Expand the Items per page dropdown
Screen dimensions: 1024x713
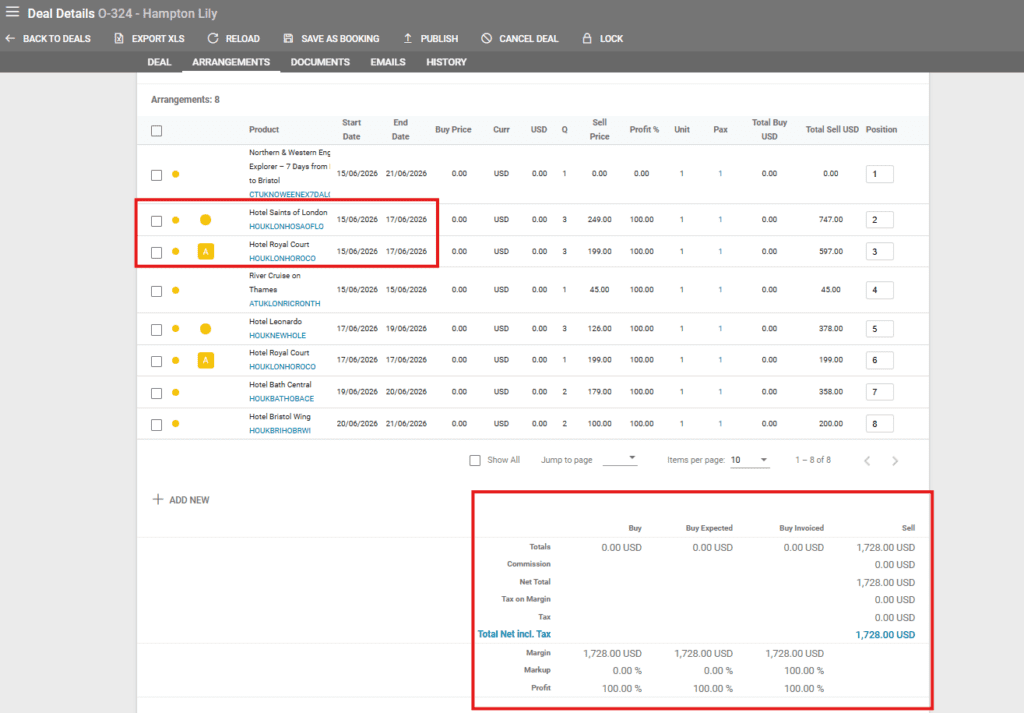click(x=750, y=460)
